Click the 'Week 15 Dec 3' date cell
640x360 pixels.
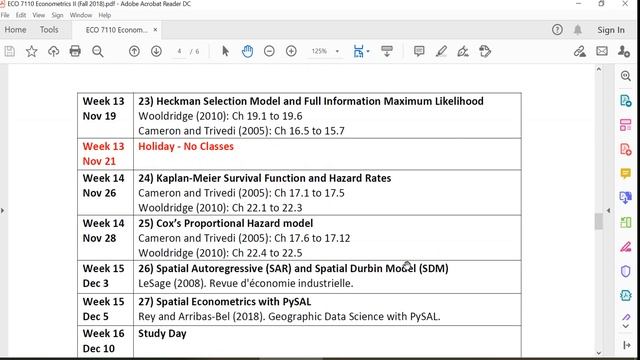[105, 276]
